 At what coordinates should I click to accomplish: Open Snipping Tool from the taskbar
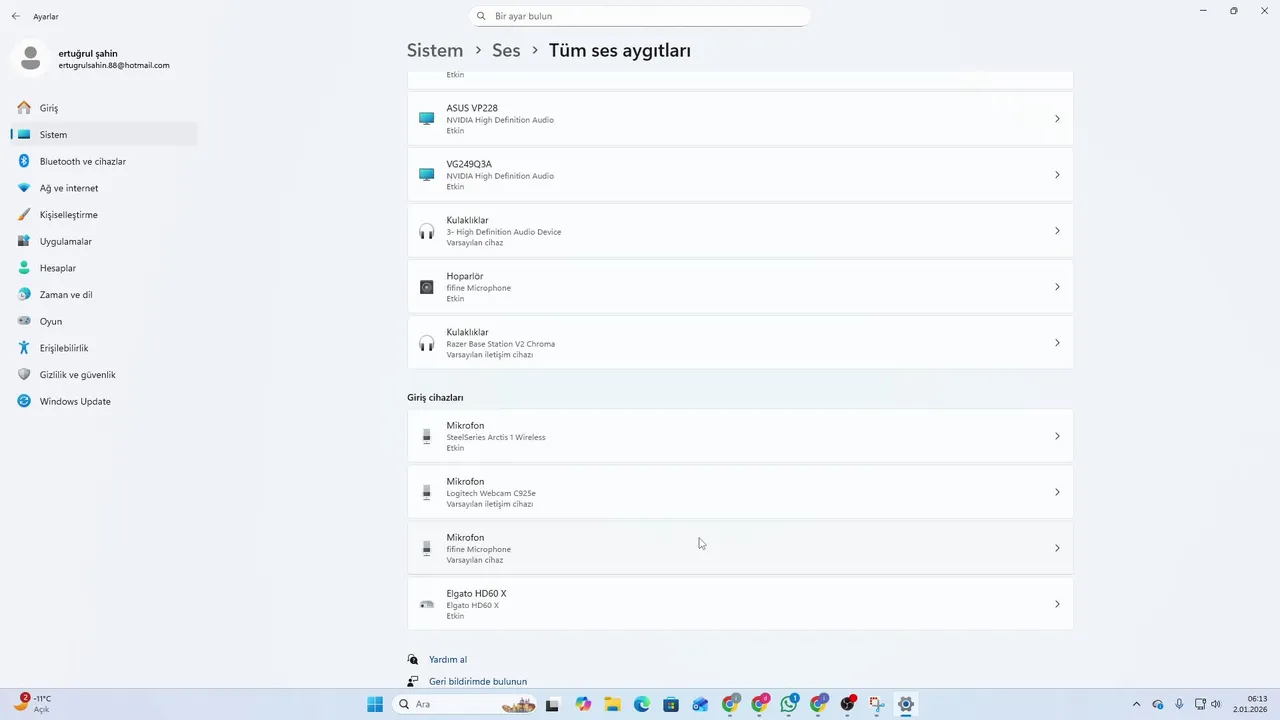(x=877, y=704)
